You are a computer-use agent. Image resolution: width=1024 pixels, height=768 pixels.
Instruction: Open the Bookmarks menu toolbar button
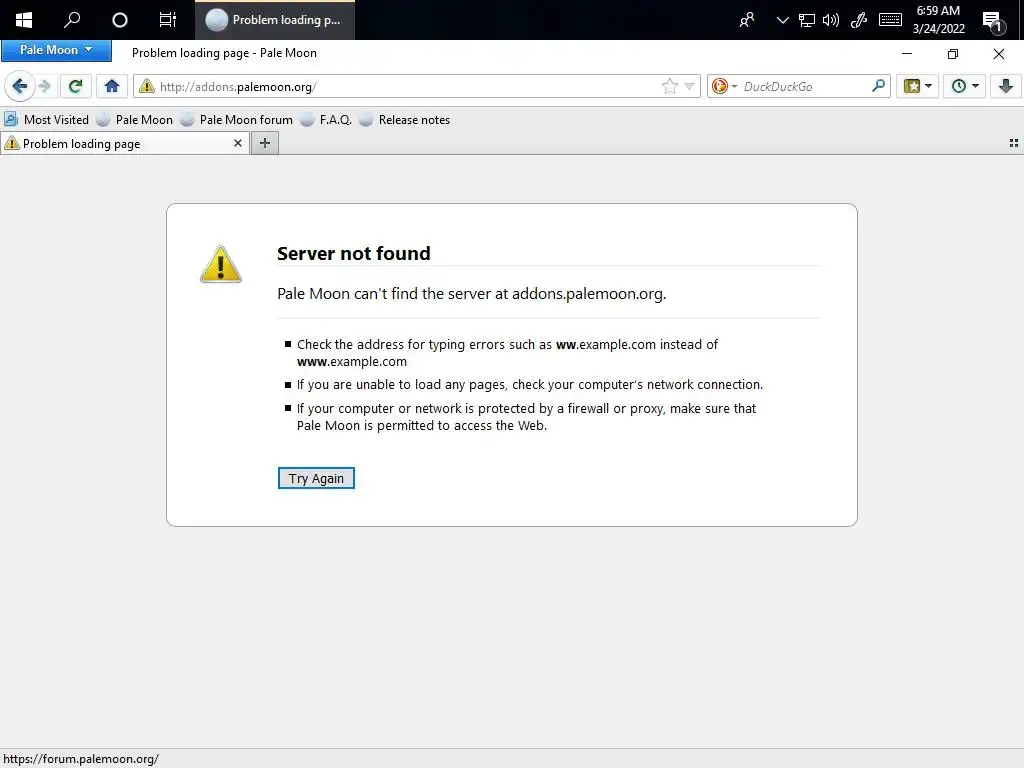tap(918, 86)
